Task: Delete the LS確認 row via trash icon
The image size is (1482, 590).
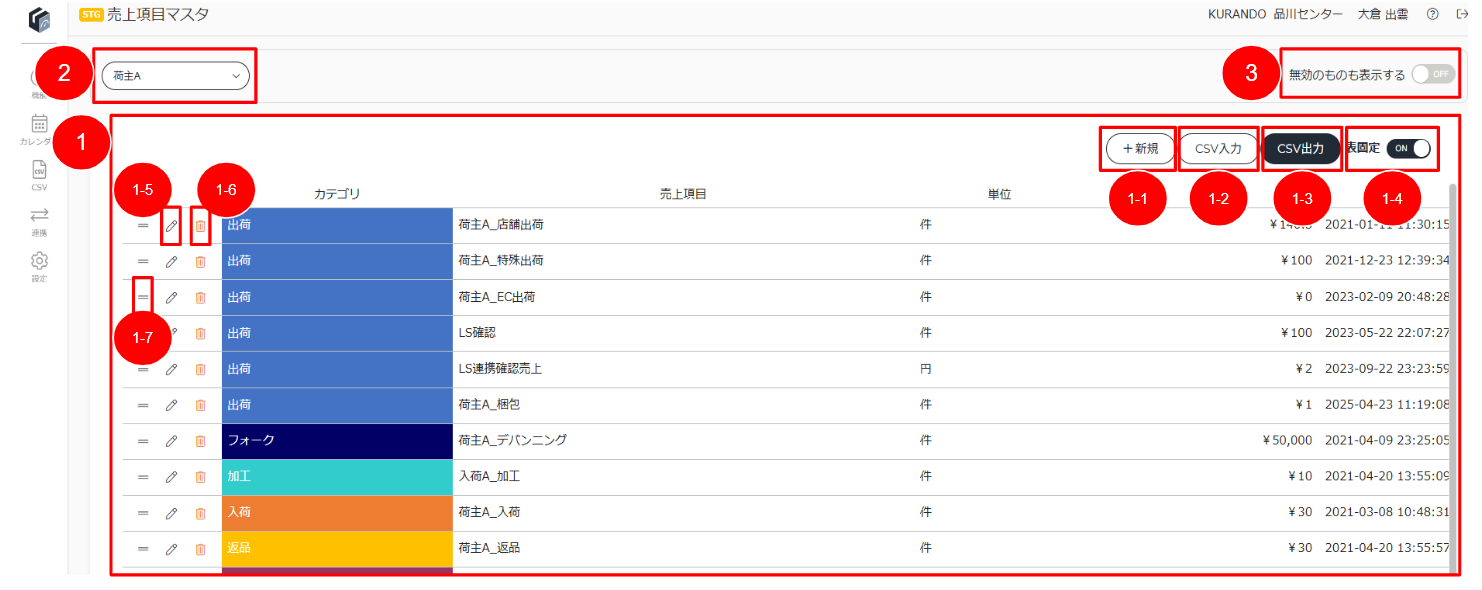Action: pos(200,334)
